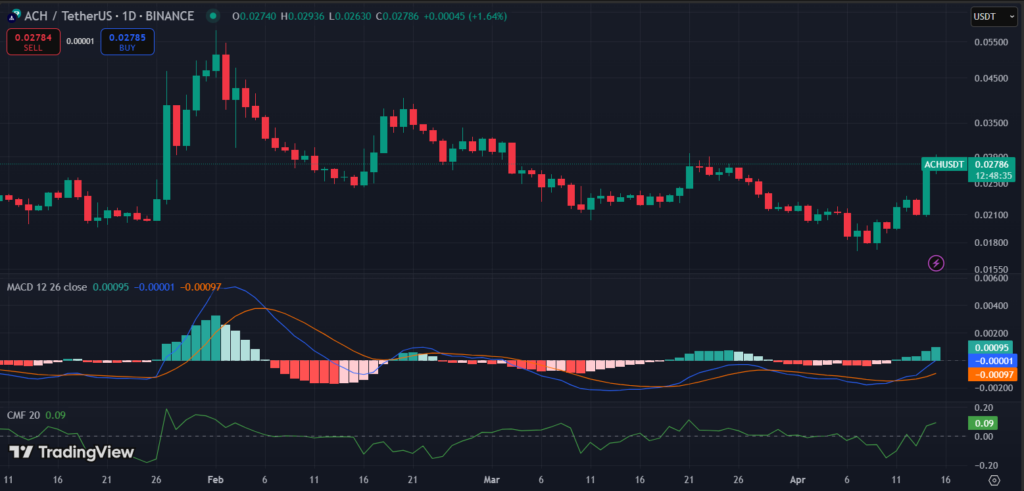Click the blue -0.00001 MACD axis label
The width and height of the screenshot is (1024, 491).
click(993, 360)
